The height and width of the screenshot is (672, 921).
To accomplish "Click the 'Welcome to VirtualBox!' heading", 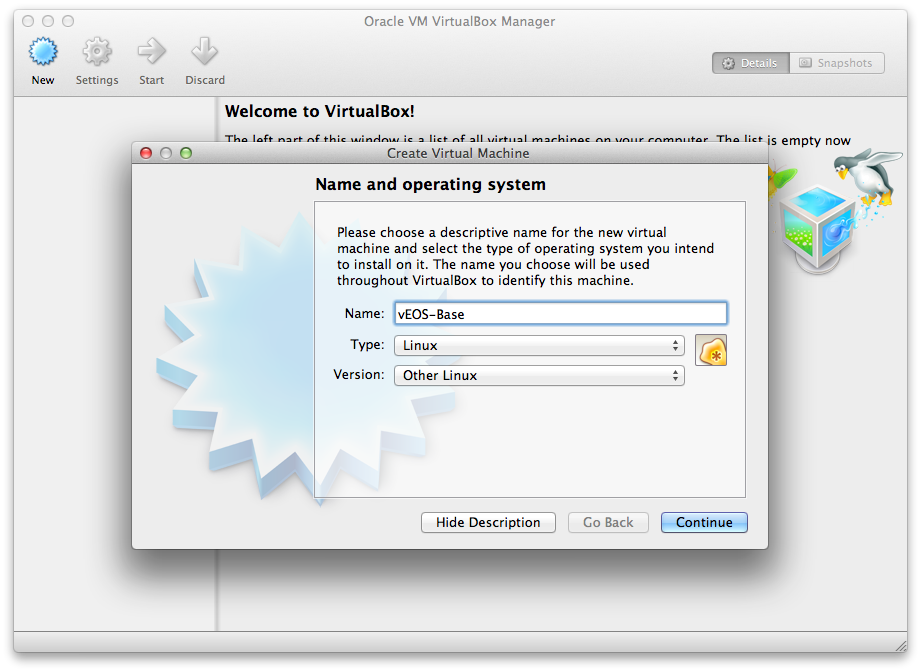I will (320, 111).
